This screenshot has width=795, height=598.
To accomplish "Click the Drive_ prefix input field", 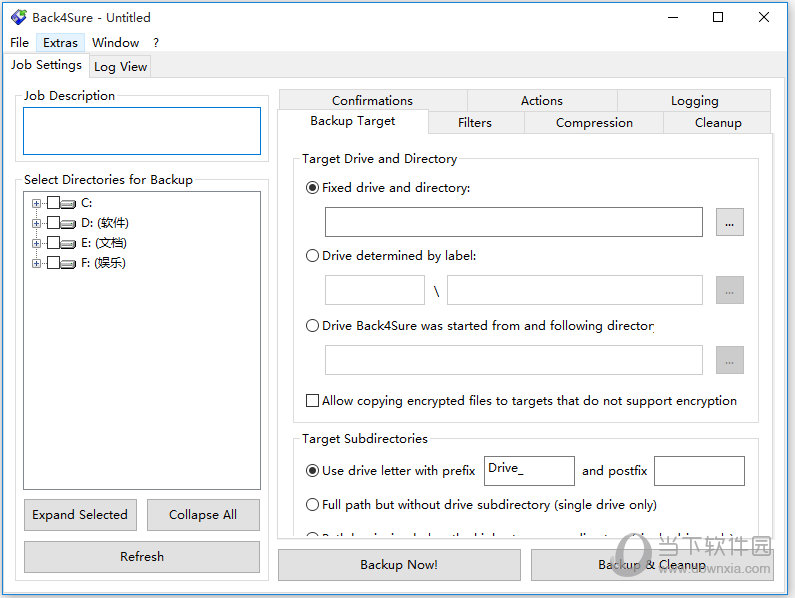I will coord(529,471).
